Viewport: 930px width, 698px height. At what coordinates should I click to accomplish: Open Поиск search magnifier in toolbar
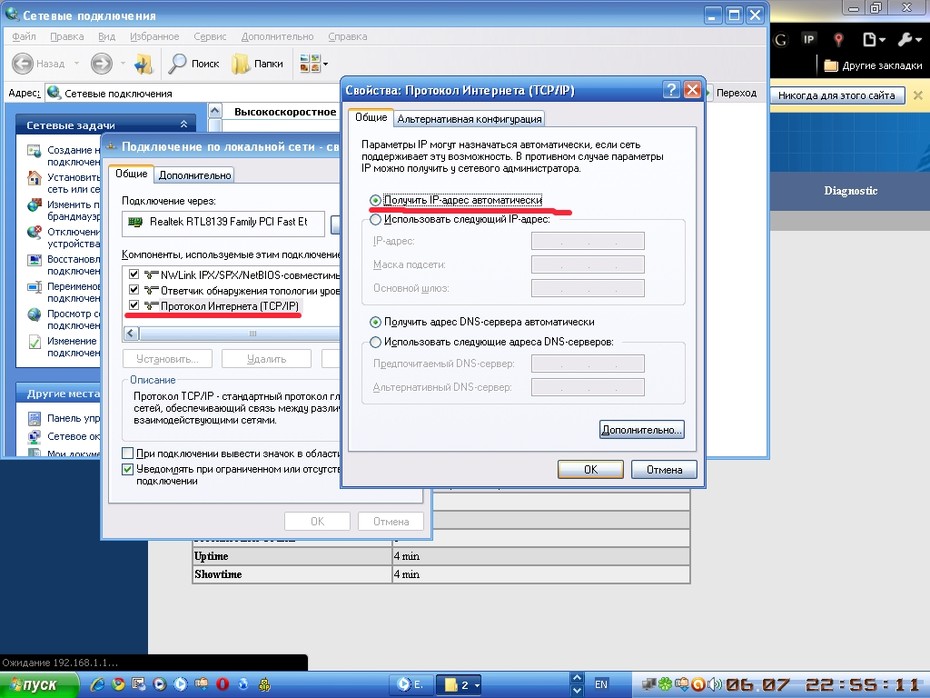click(x=177, y=63)
